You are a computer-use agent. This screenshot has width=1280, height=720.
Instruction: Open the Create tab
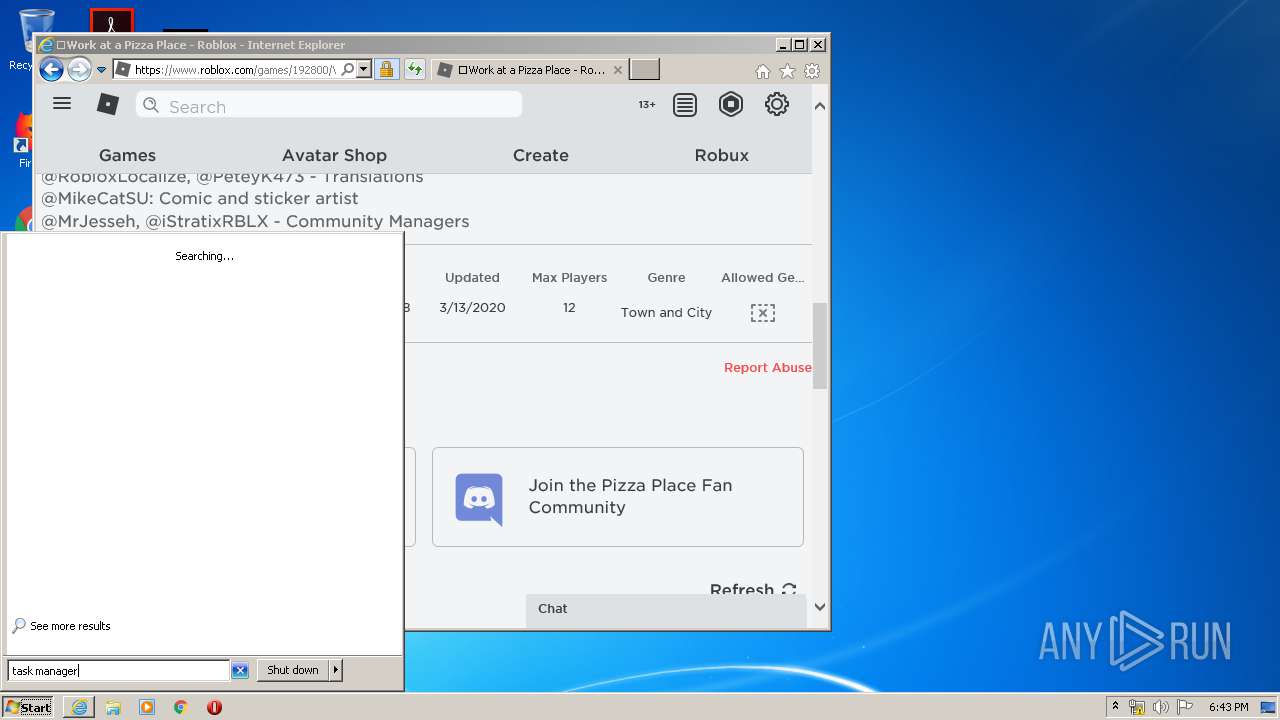[x=541, y=155]
